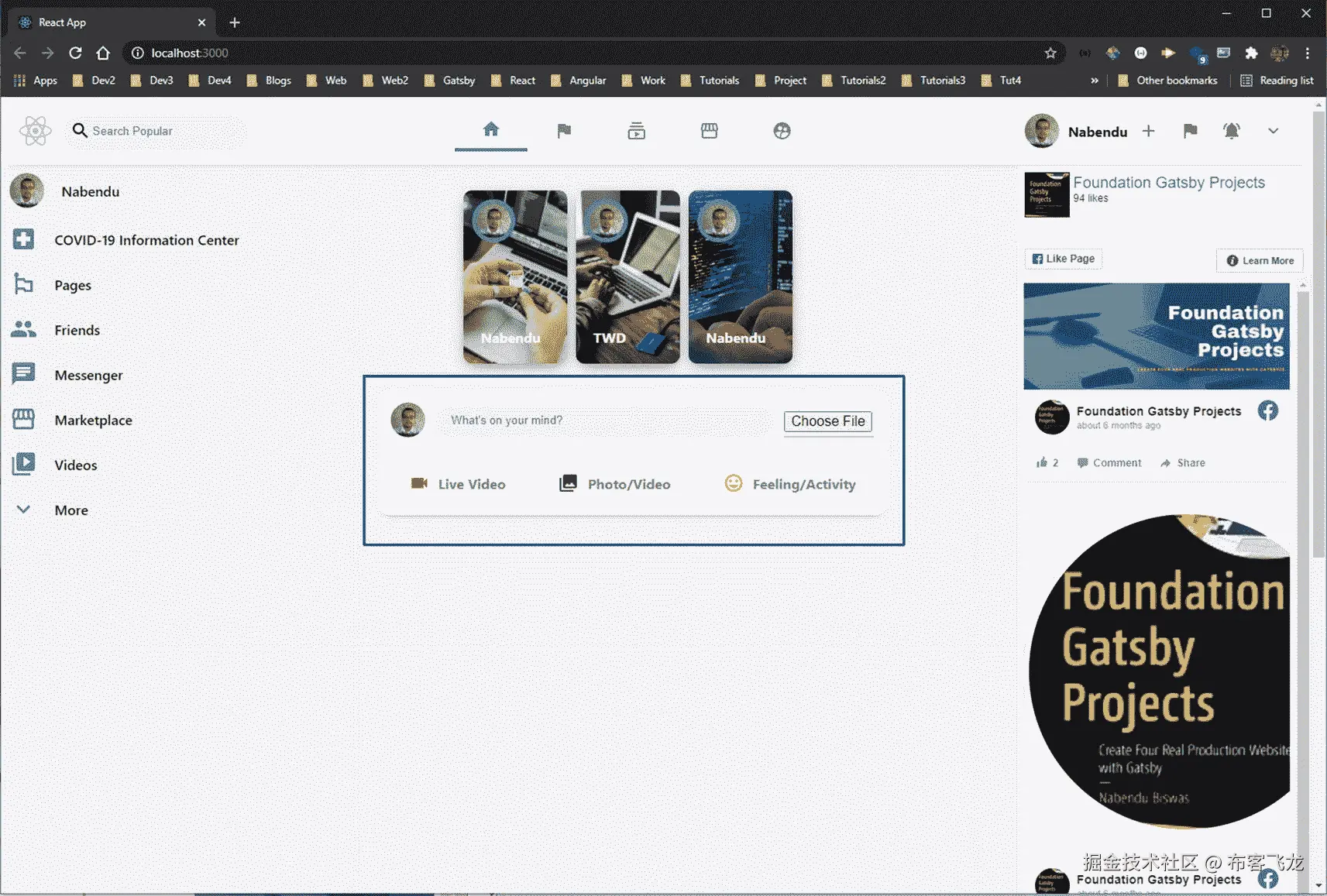Open COVID-19 Information Center
This screenshot has width=1327, height=896.
click(x=146, y=240)
